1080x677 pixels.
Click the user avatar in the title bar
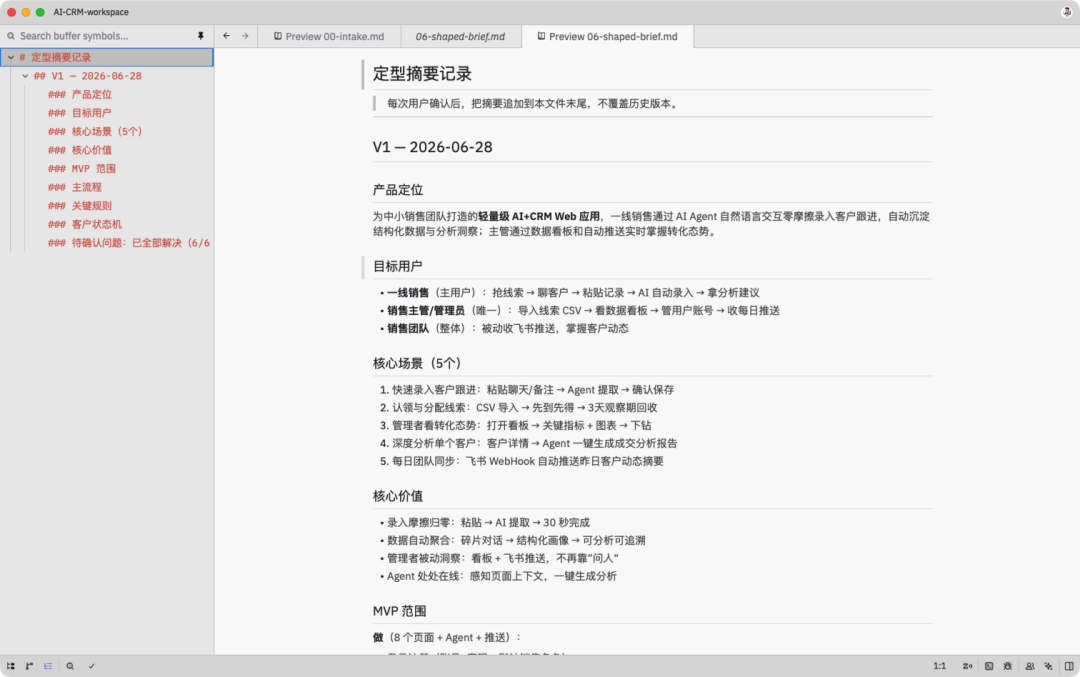click(x=1066, y=12)
